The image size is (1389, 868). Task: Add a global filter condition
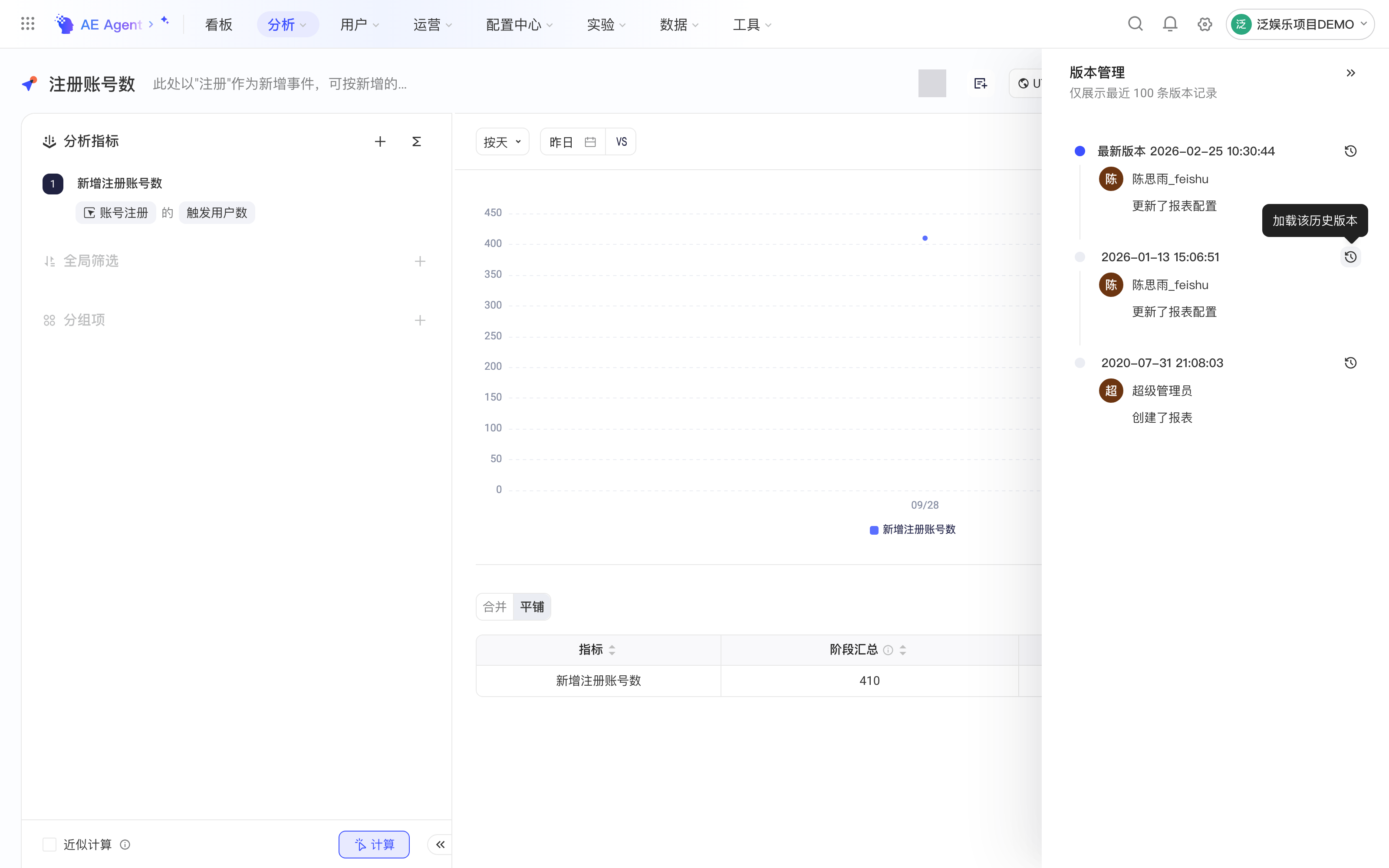click(x=420, y=261)
